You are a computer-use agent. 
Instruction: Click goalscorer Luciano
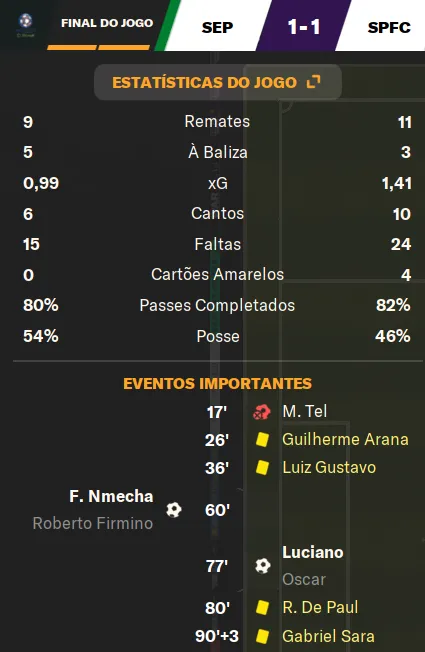click(313, 552)
